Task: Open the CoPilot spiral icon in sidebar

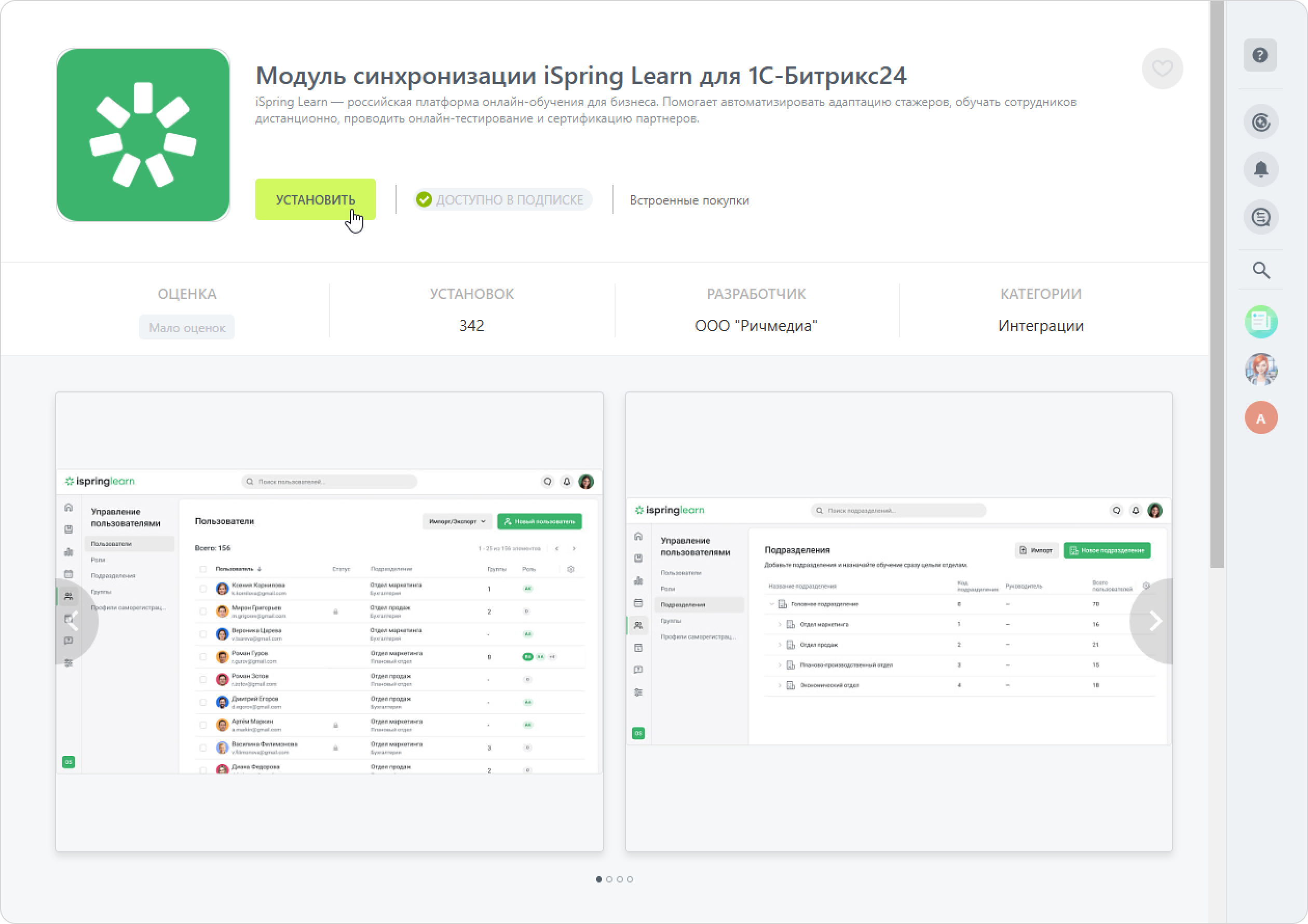Action: (x=1261, y=122)
